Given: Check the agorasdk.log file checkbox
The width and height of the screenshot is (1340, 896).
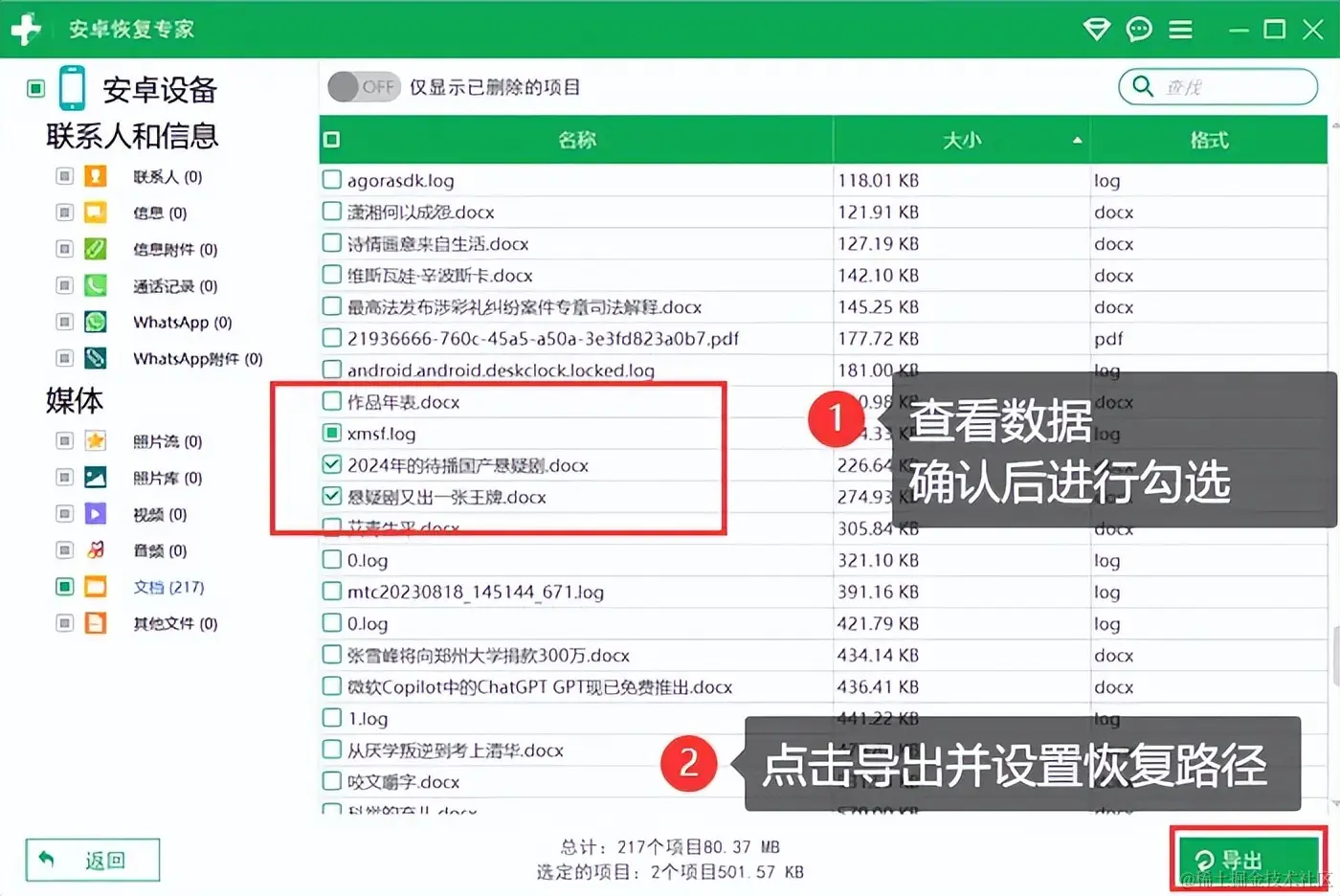Looking at the screenshot, I should click(332, 179).
